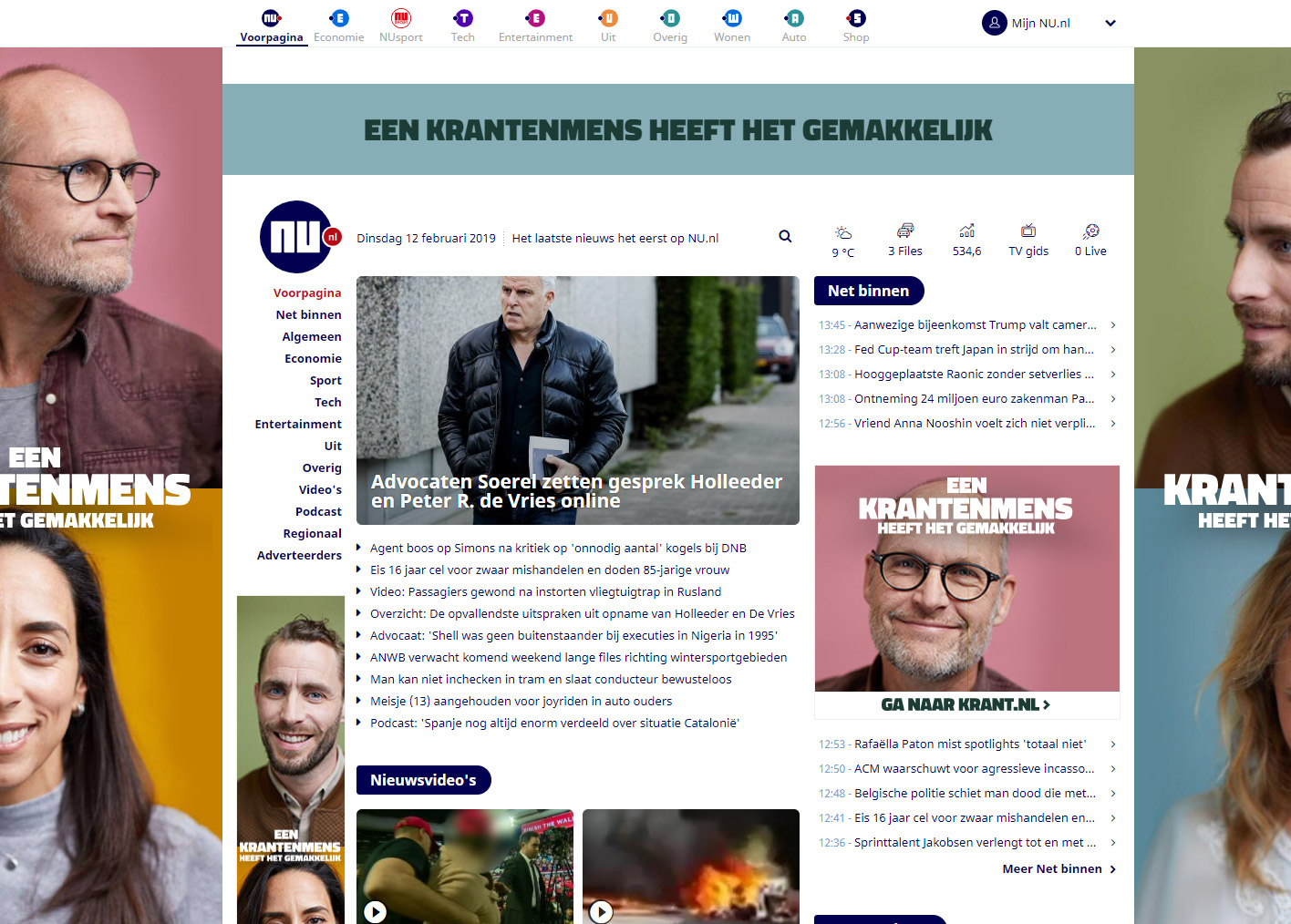Click the NU.nl logo

(297, 237)
